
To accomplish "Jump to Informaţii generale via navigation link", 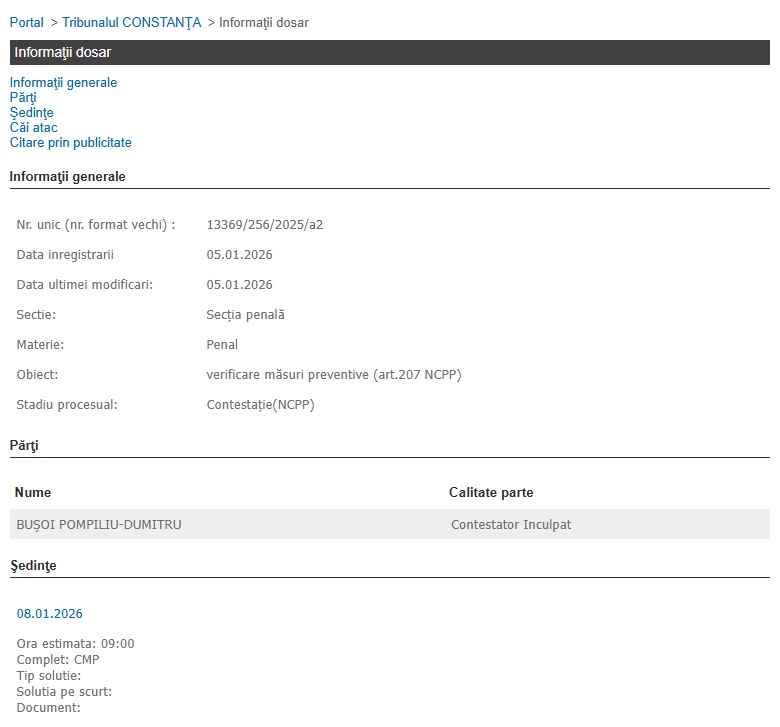I will pyautogui.click(x=63, y=83).
